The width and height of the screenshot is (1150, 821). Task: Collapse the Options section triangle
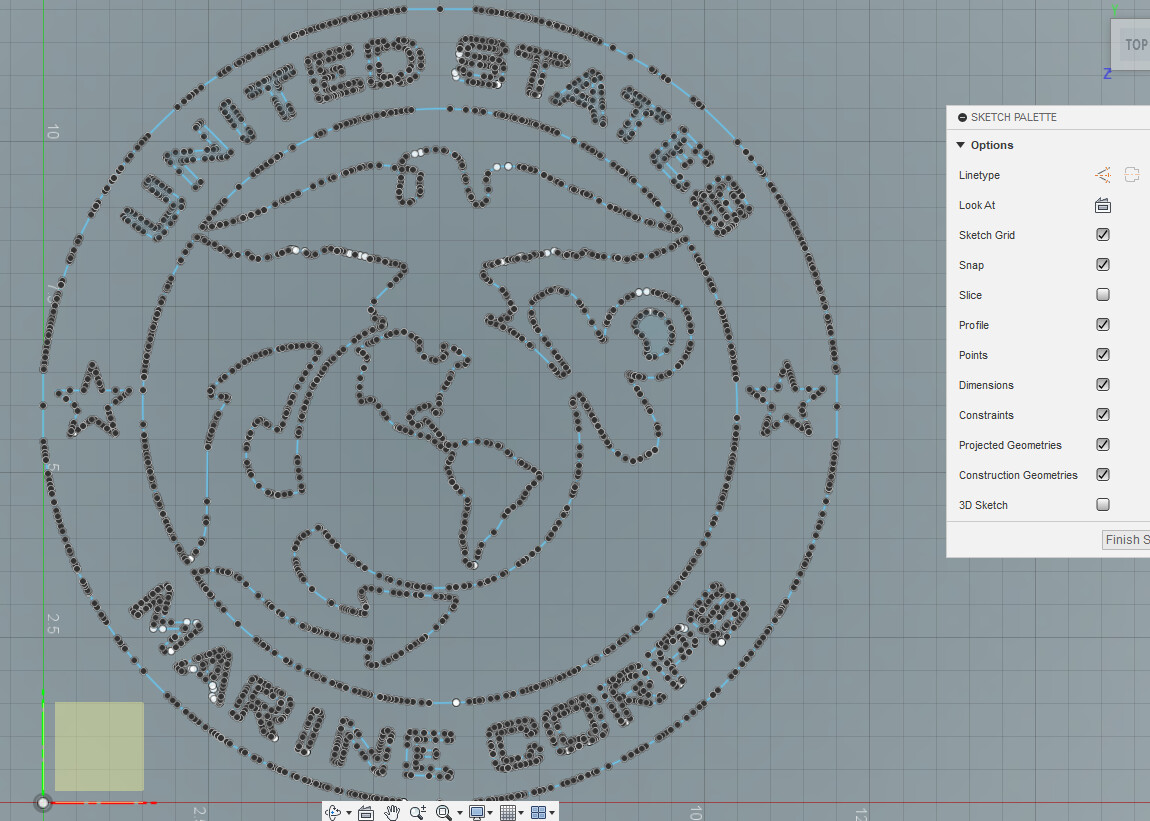click(961, 145)
